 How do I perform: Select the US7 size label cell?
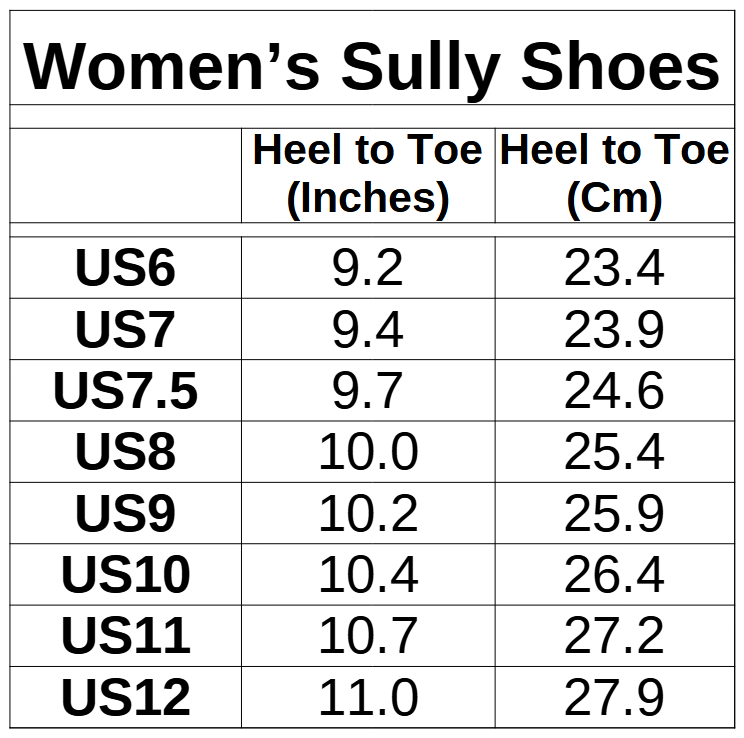[x=126, y=329]
